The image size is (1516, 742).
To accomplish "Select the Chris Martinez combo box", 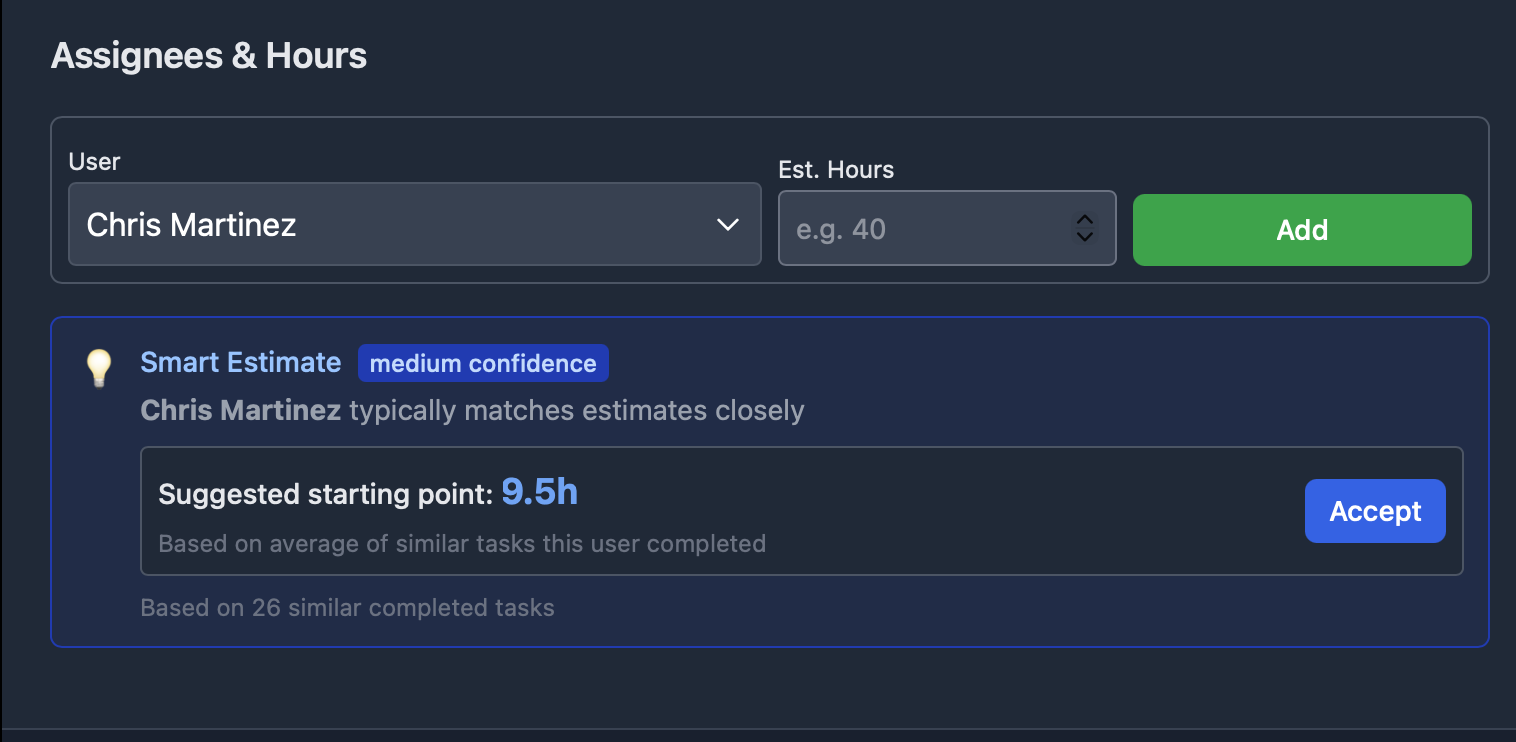I will (x=414, y=224).
